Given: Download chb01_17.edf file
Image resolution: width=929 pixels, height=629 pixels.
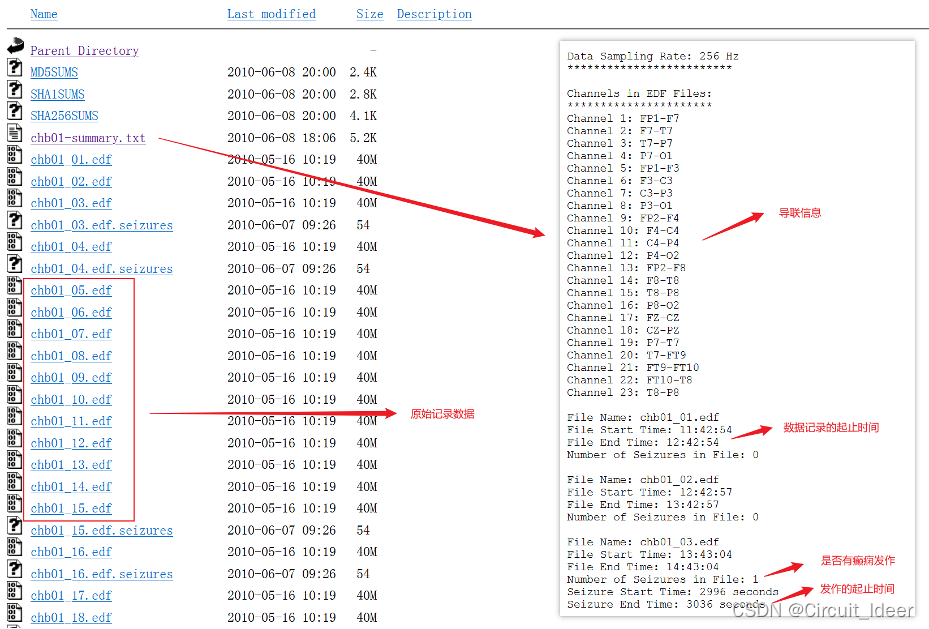Looking at the screenshot, I should [71, 596].
